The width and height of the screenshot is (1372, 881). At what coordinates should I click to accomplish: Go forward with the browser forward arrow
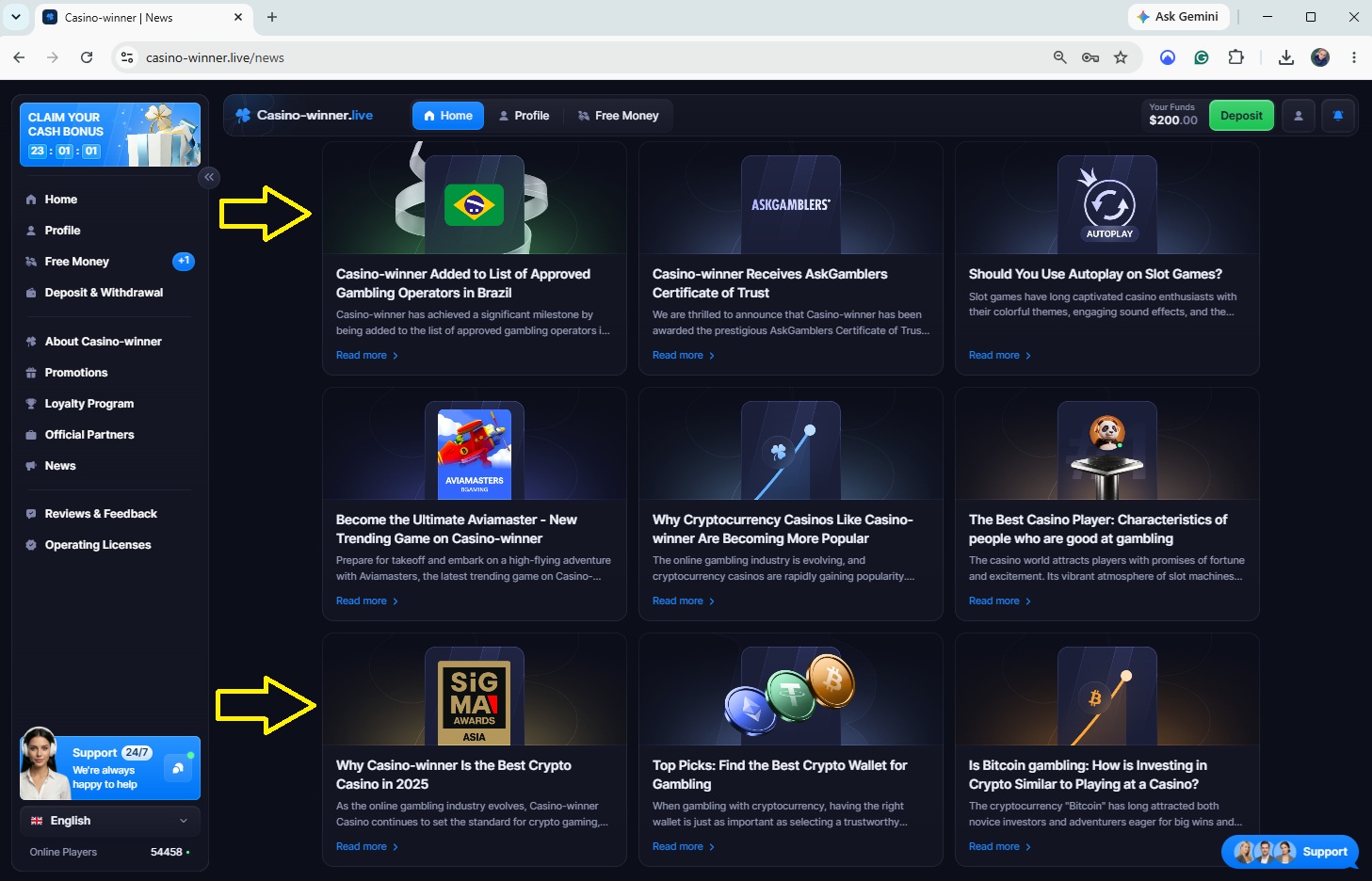point(53,57)
